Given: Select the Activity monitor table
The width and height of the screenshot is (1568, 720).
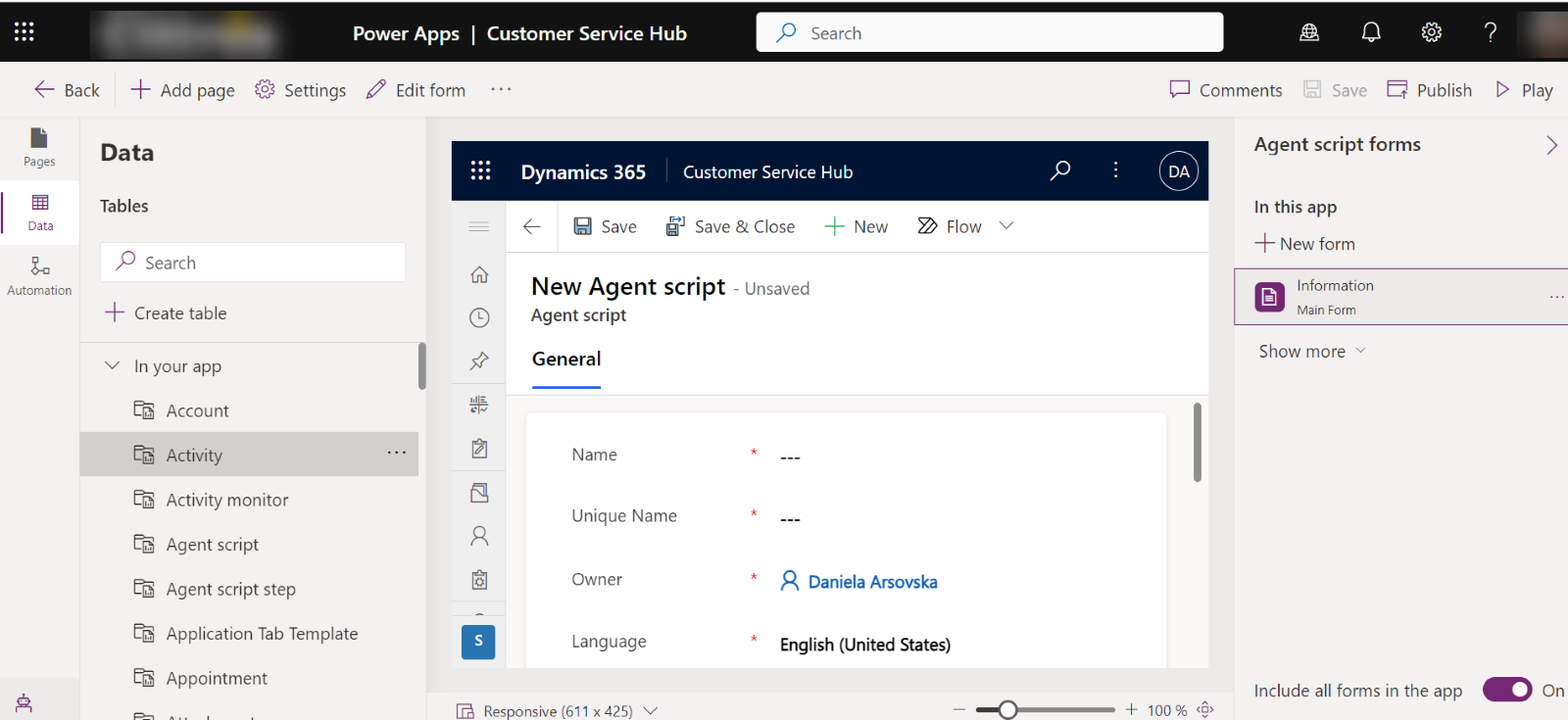Looking at the screenshot, I should 226,500.
